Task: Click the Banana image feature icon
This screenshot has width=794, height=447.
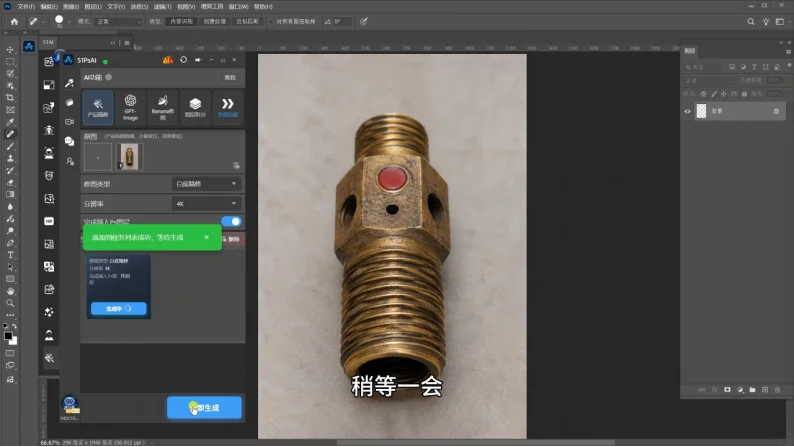Action: 163,107
